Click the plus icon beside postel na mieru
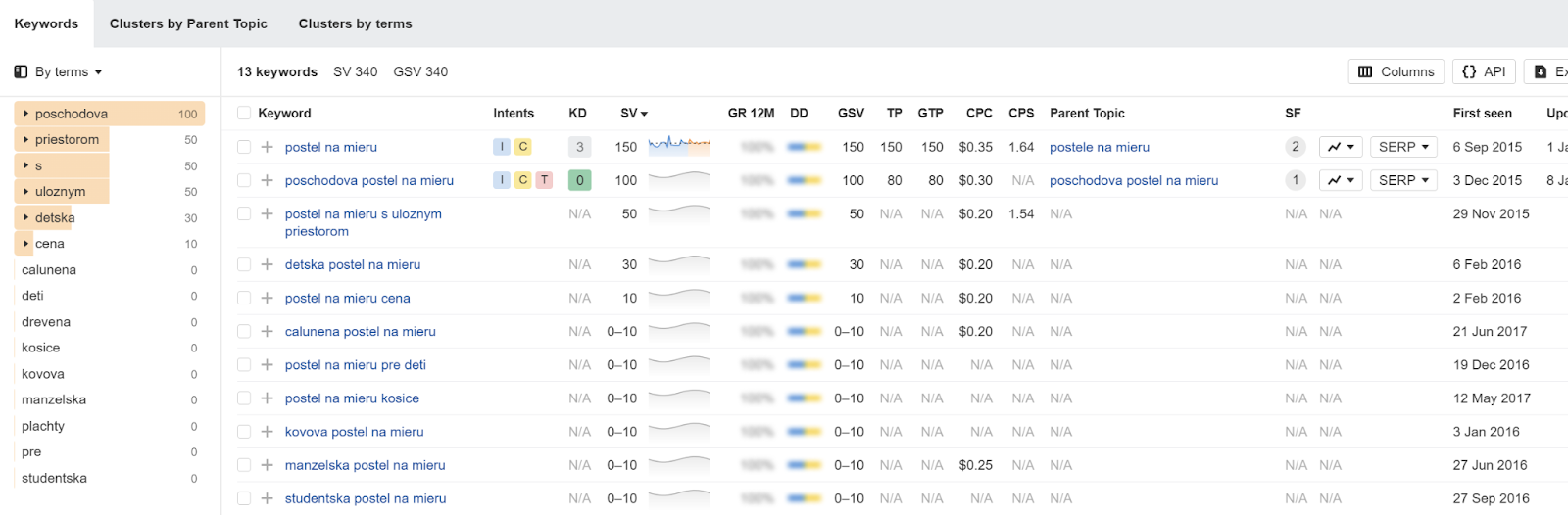This screenshot has width=1568, height=515. pyautogui.click(x=267, y=147)
